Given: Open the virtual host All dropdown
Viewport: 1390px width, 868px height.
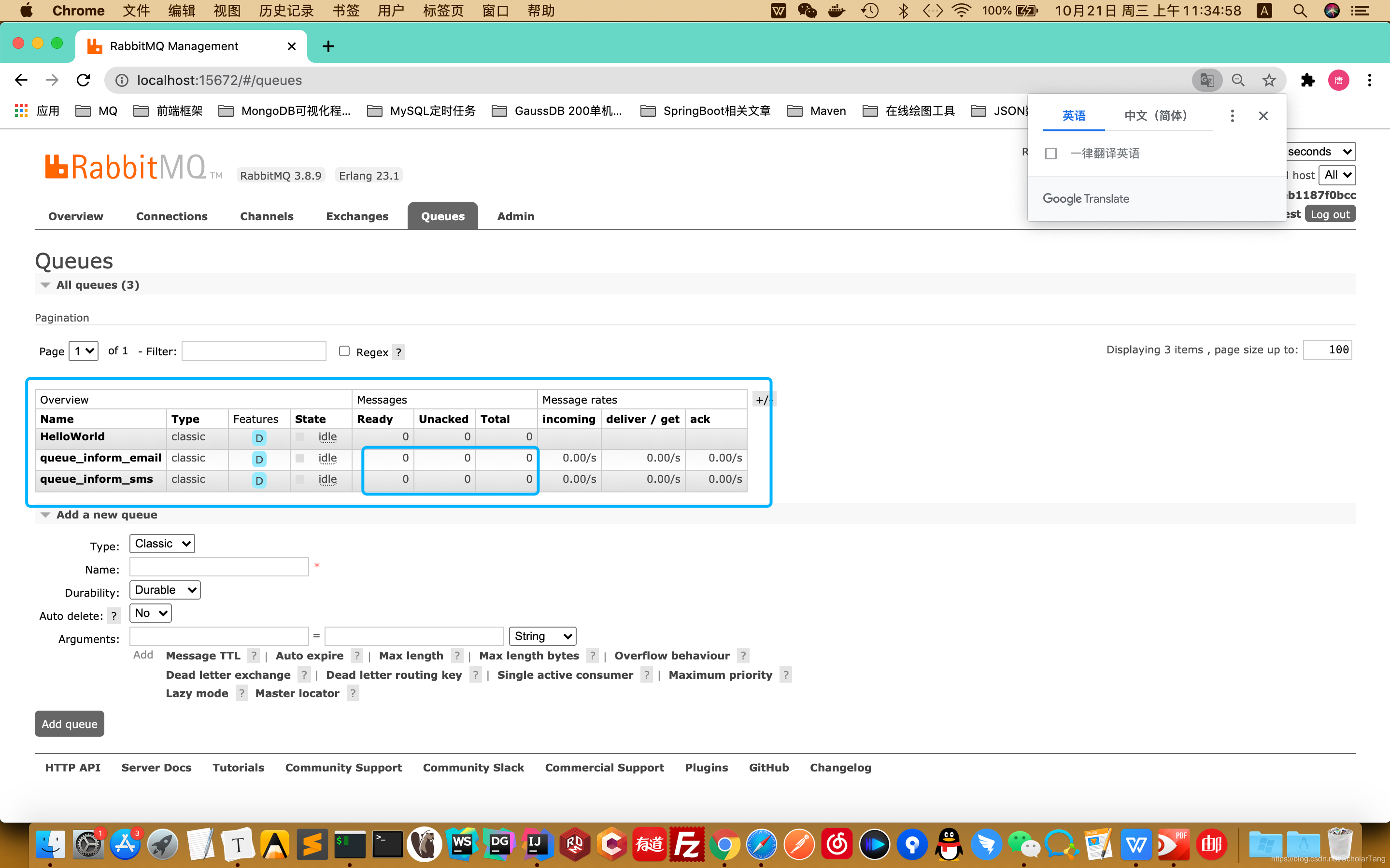Looking at the screenshot, I should [1337, 175].
